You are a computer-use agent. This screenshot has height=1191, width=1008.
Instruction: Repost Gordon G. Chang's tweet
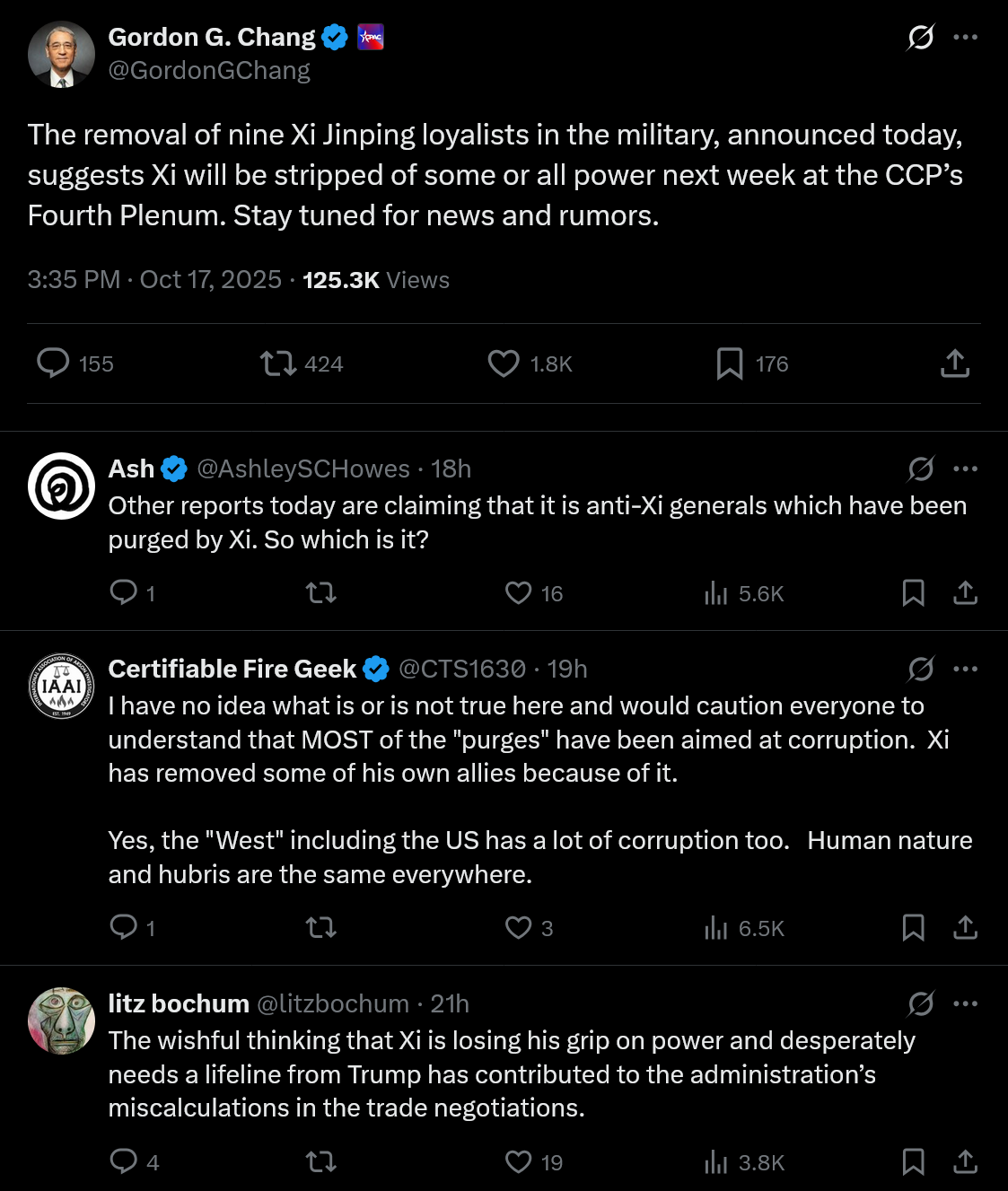point(277,363)
